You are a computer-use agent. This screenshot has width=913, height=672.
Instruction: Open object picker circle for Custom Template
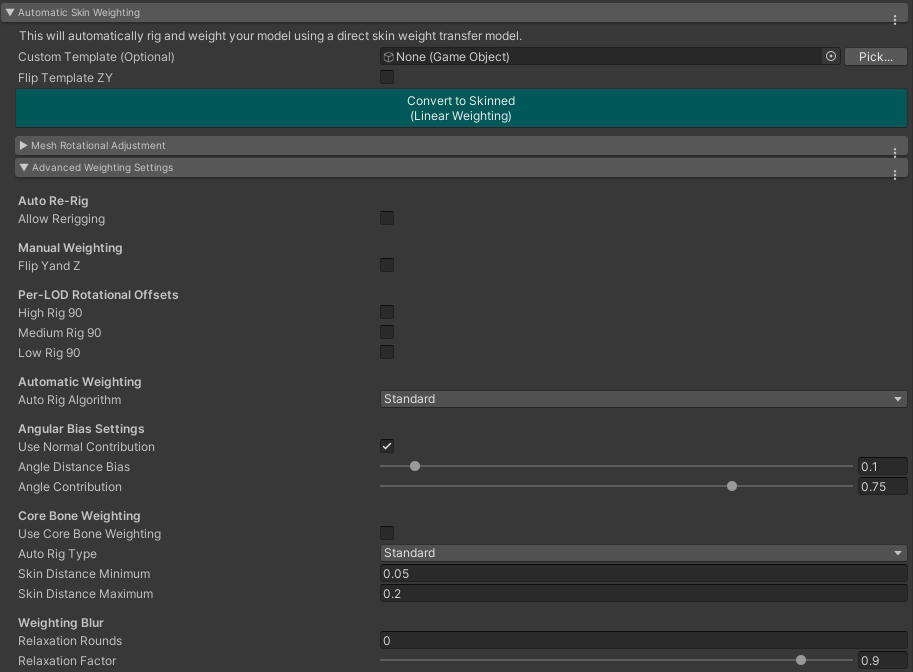tap(830, 57)
